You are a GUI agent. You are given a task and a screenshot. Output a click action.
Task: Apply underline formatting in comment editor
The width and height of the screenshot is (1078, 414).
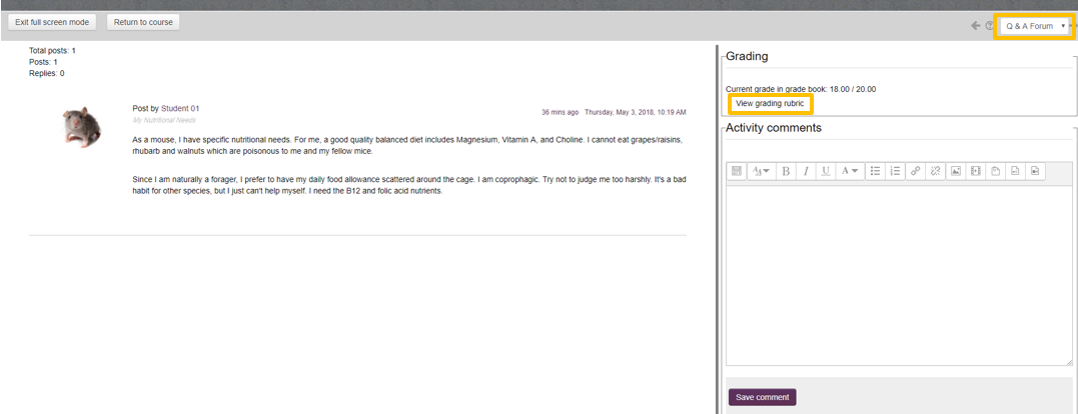coord(826,171)
